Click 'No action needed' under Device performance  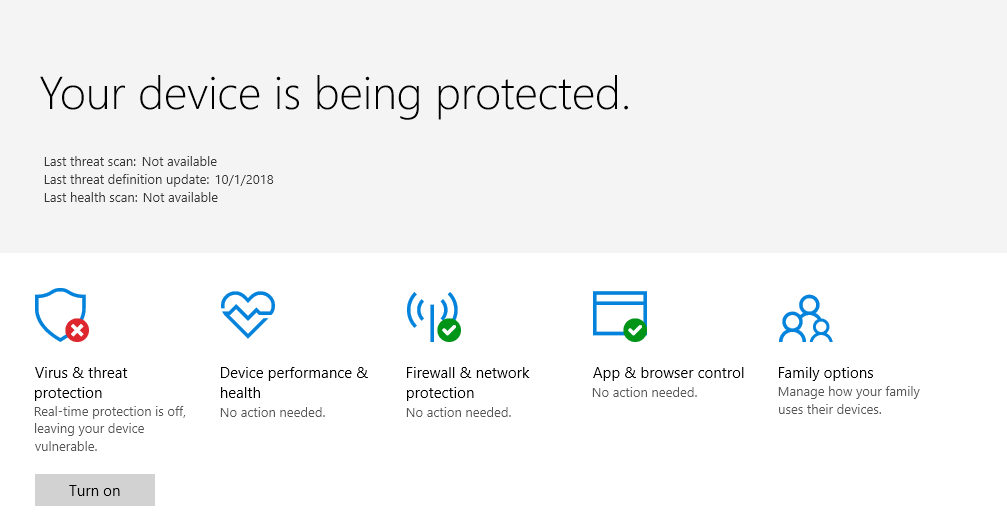click(x=272, y=413)
